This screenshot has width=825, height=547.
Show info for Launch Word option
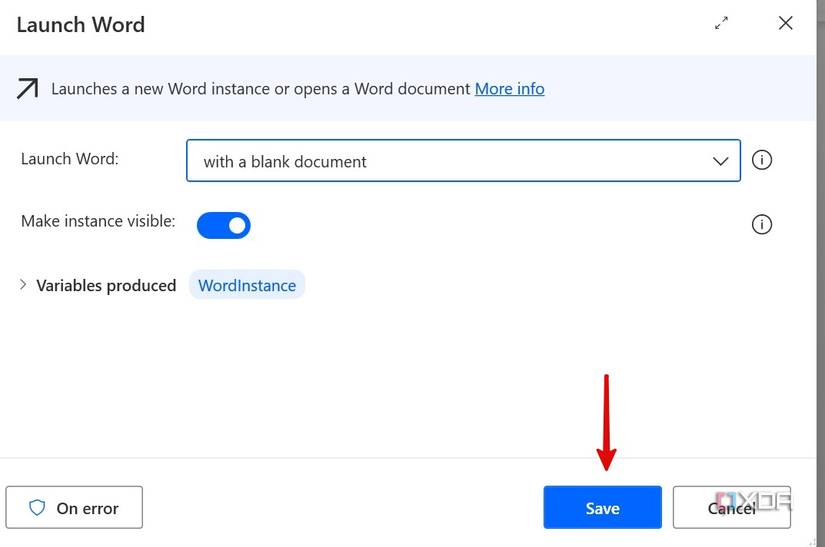coord(761,160)
